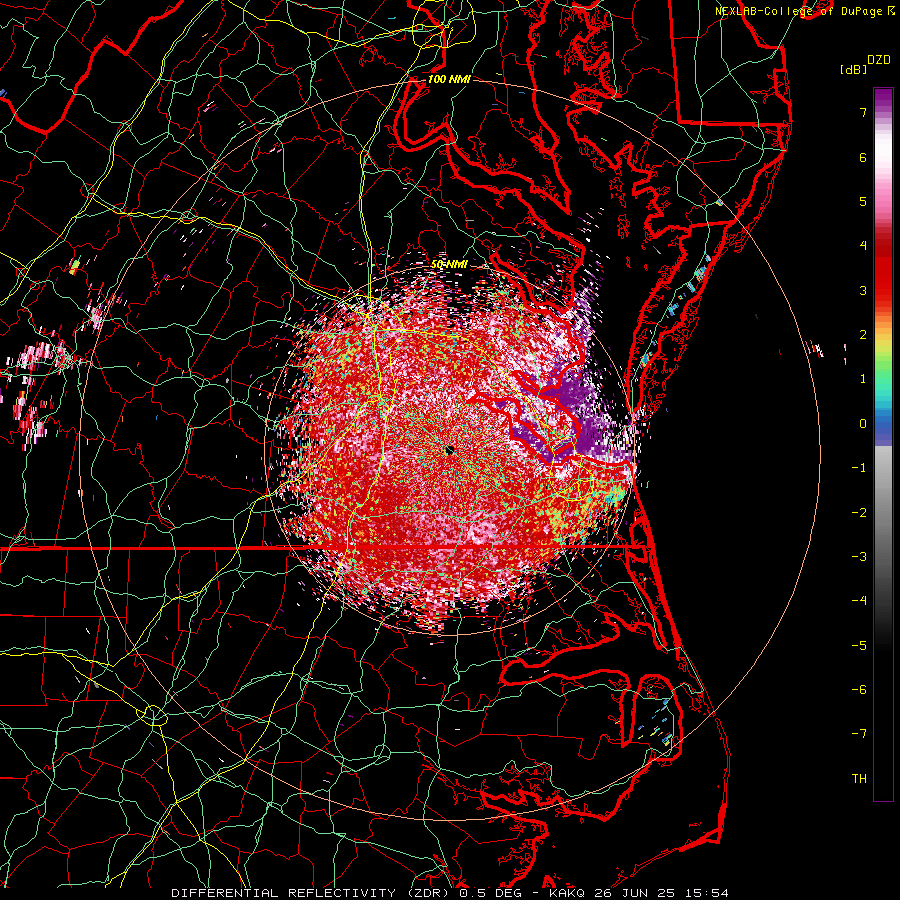900x900 pixels.
Task: Click the scale tick label 0
Action: 863,424
